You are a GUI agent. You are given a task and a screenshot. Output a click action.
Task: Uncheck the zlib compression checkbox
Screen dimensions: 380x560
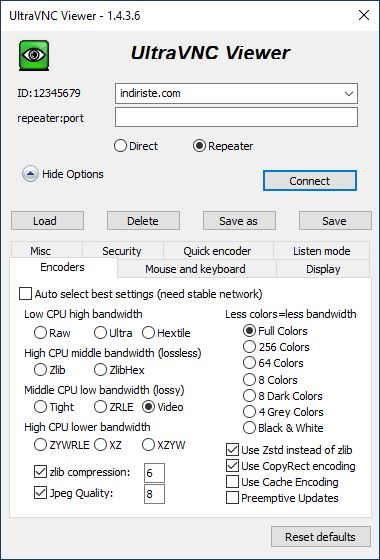click(40, 472)
